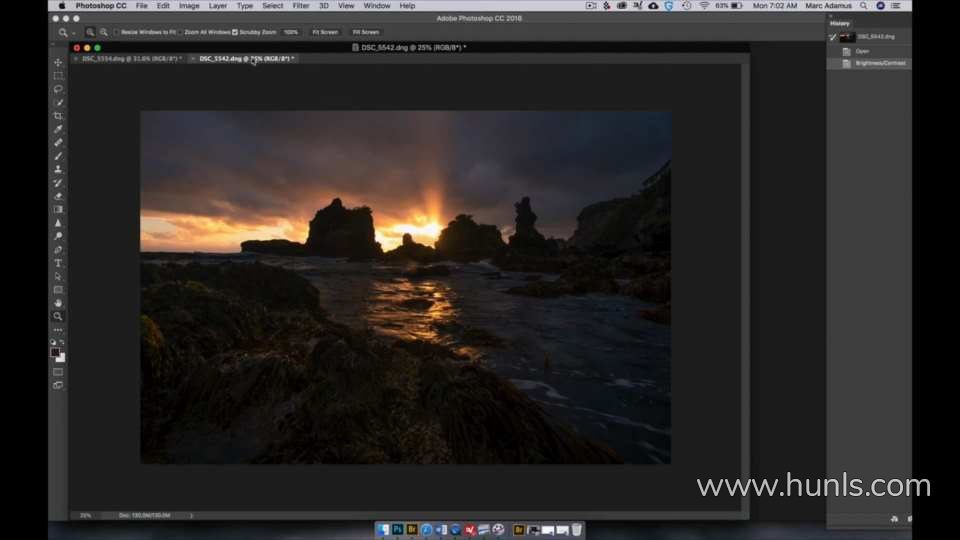
Task: Switch to the DSC_5554.dng document tab
Action: point(129,59)
